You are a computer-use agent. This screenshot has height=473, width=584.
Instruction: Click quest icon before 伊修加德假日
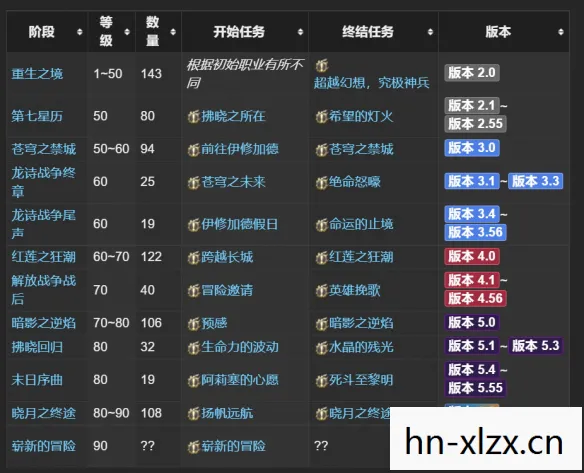(194, 225)
